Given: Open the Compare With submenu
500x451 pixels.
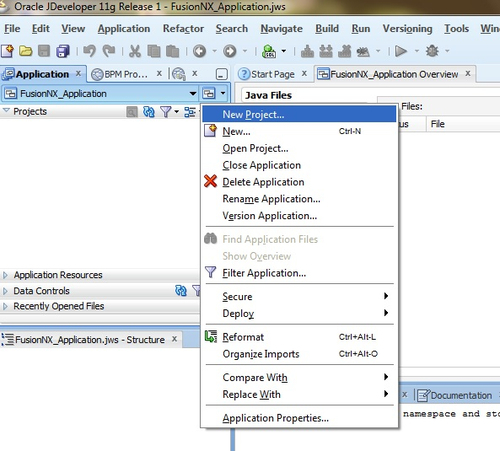Looking at the screenshot, I should point(299,377).
